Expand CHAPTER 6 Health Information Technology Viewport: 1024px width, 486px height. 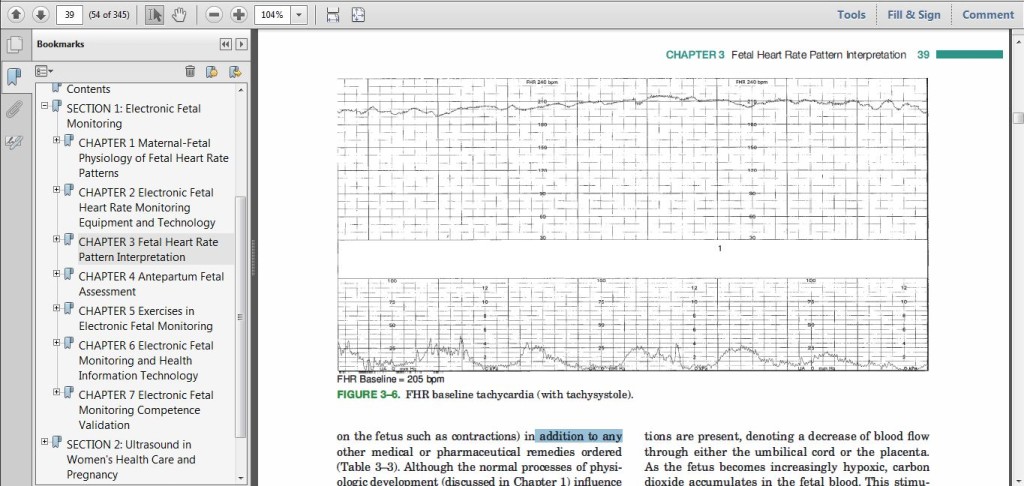57,342
